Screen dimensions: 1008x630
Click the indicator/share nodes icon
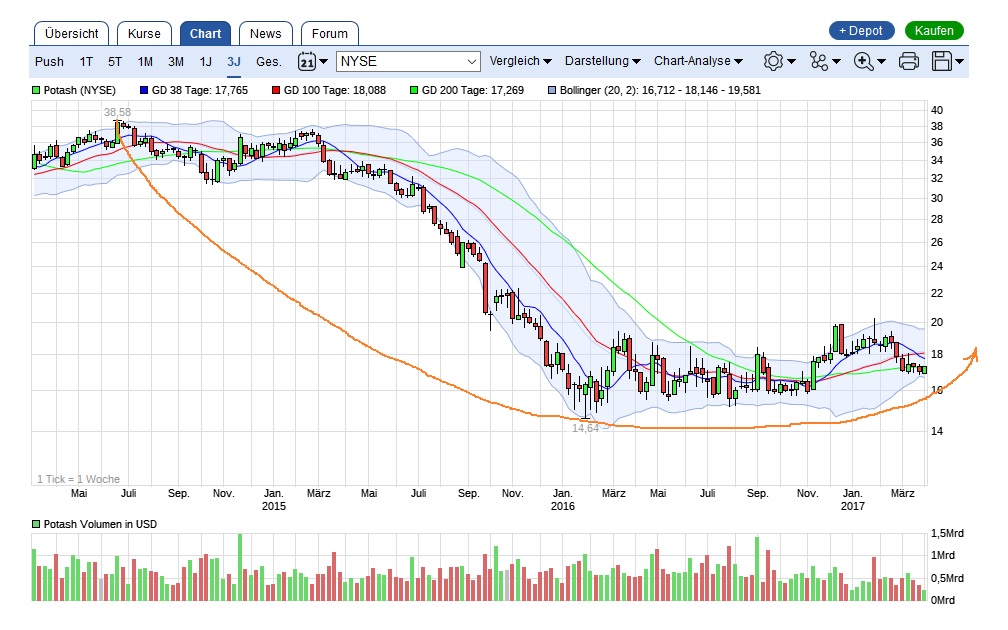[818, 61]
